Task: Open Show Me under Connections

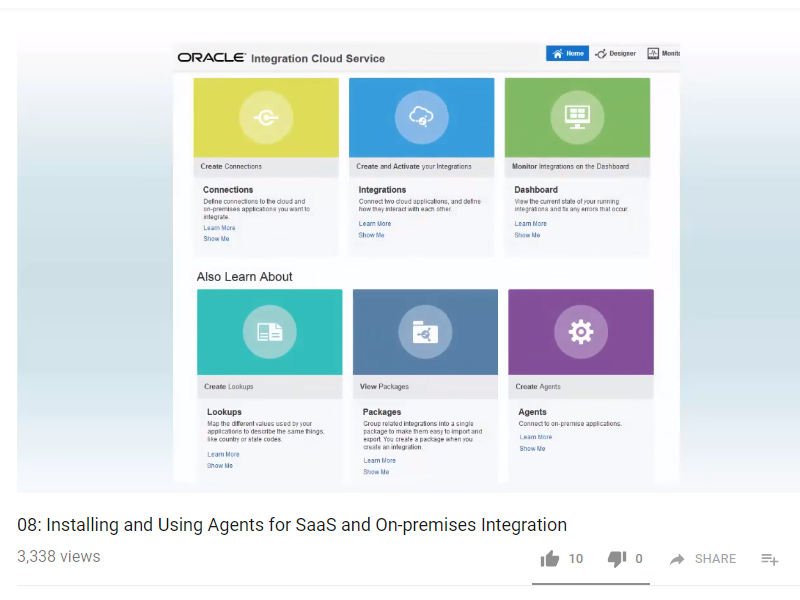Action: tap(216, 238)
